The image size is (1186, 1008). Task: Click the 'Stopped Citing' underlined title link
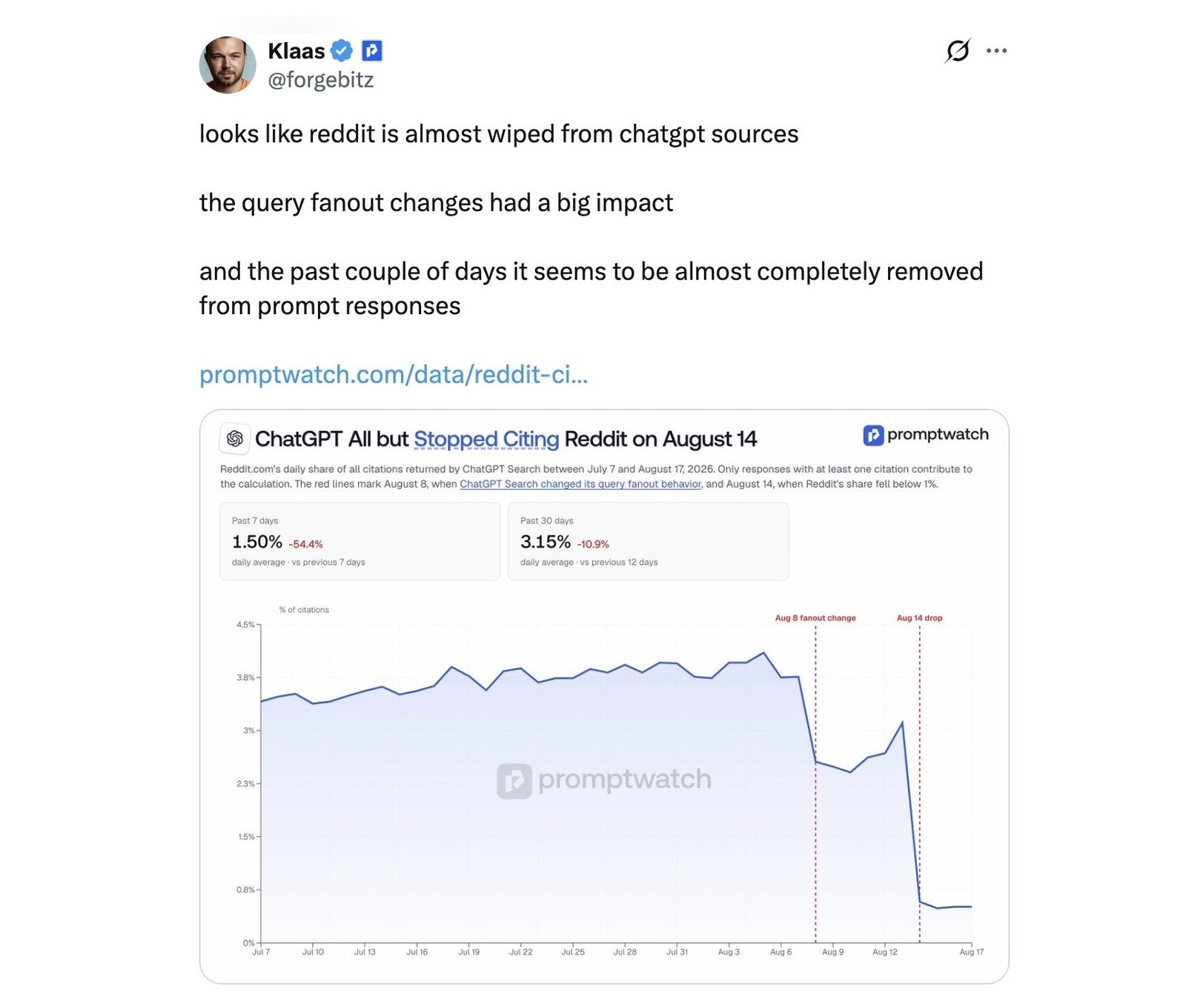[486, 440]
